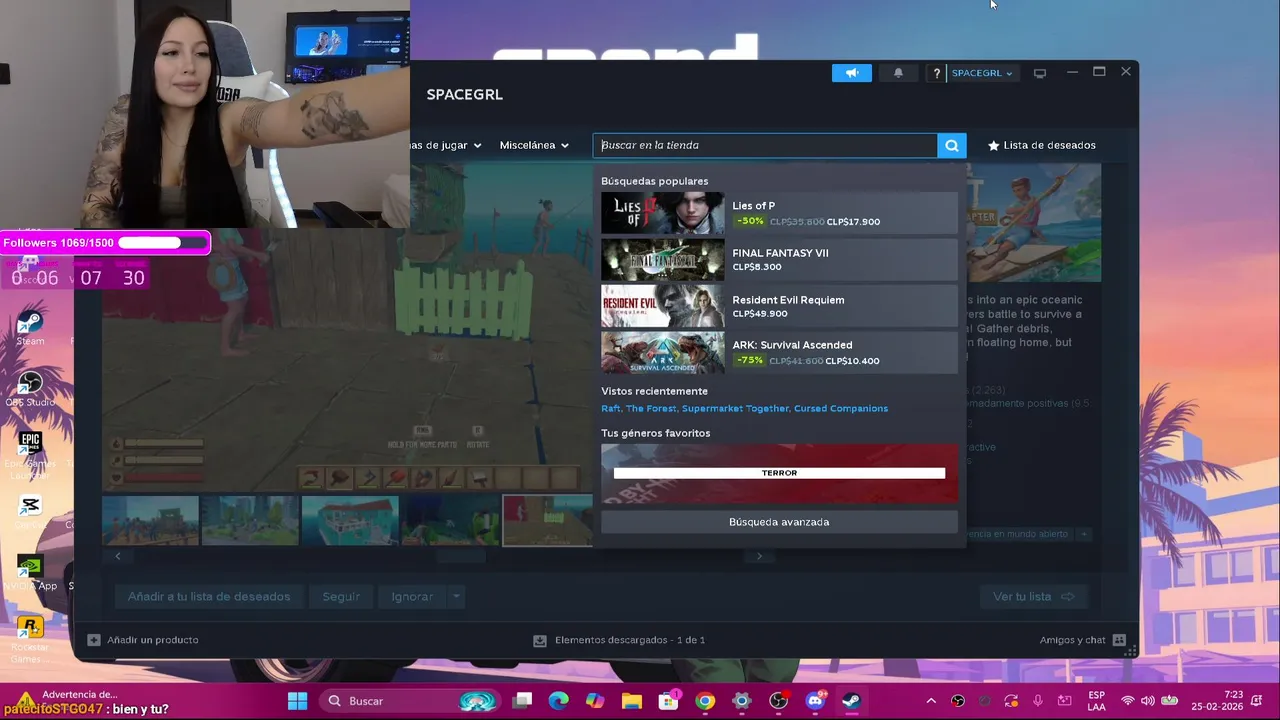Open Discord from the taskbar
This screenshot has width=1280, height=720.
[x=815, y=701]
